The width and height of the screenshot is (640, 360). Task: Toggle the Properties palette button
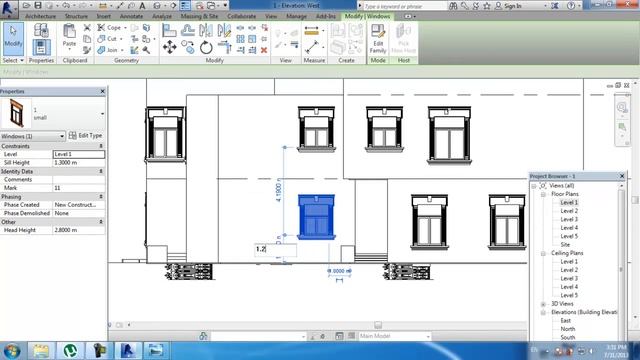click(x=41, y=48)
